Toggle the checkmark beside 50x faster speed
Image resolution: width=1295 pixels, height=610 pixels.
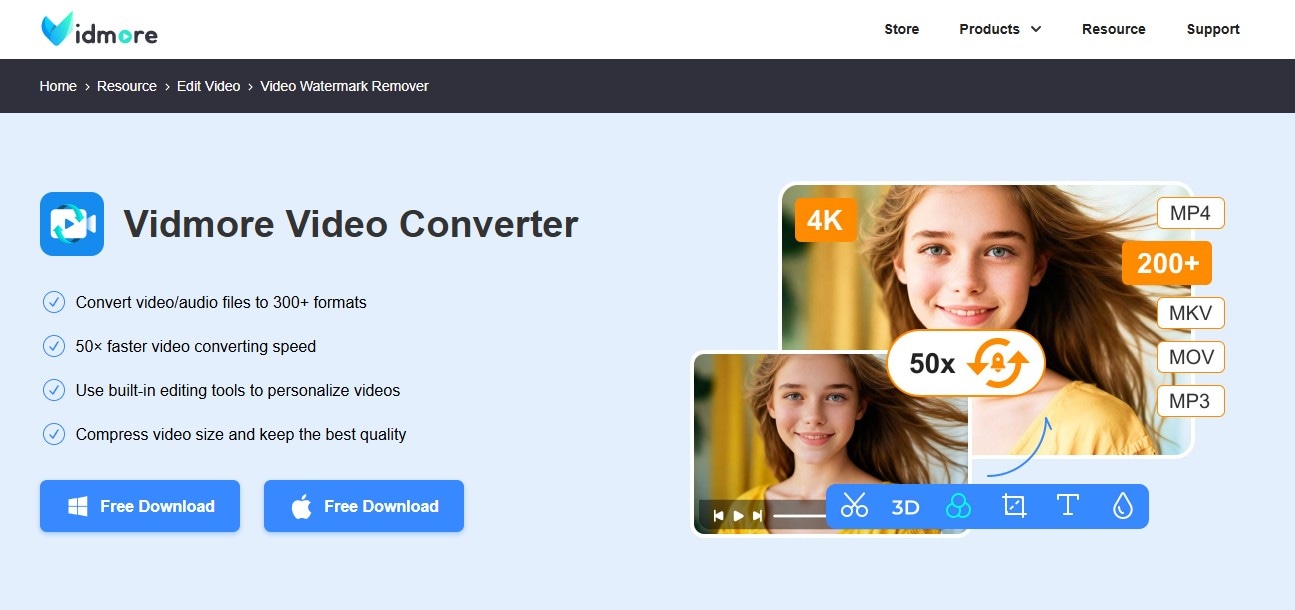(x=54, y=346)
